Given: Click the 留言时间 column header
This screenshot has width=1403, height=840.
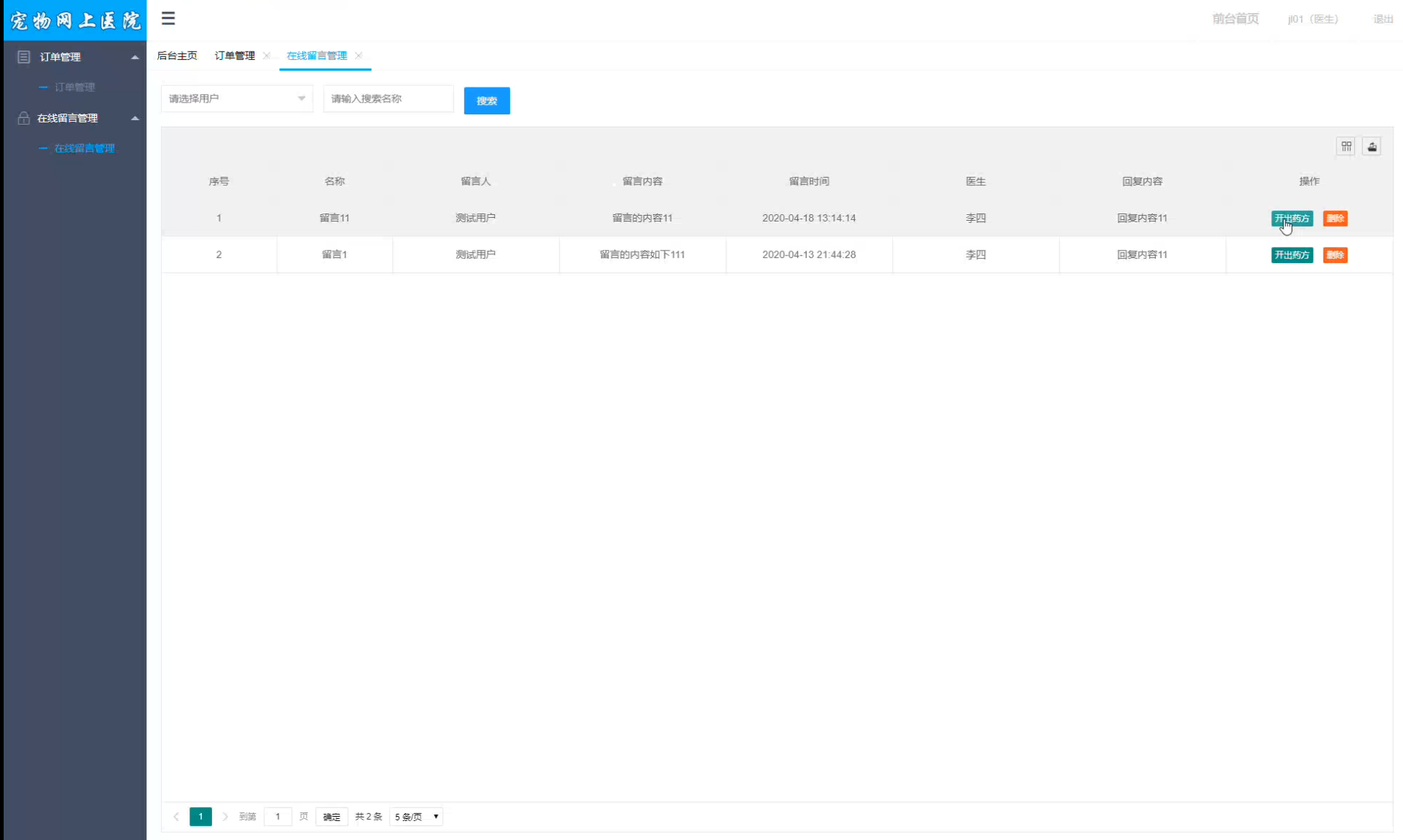Looking at the screenshot, I should [809, 181].
